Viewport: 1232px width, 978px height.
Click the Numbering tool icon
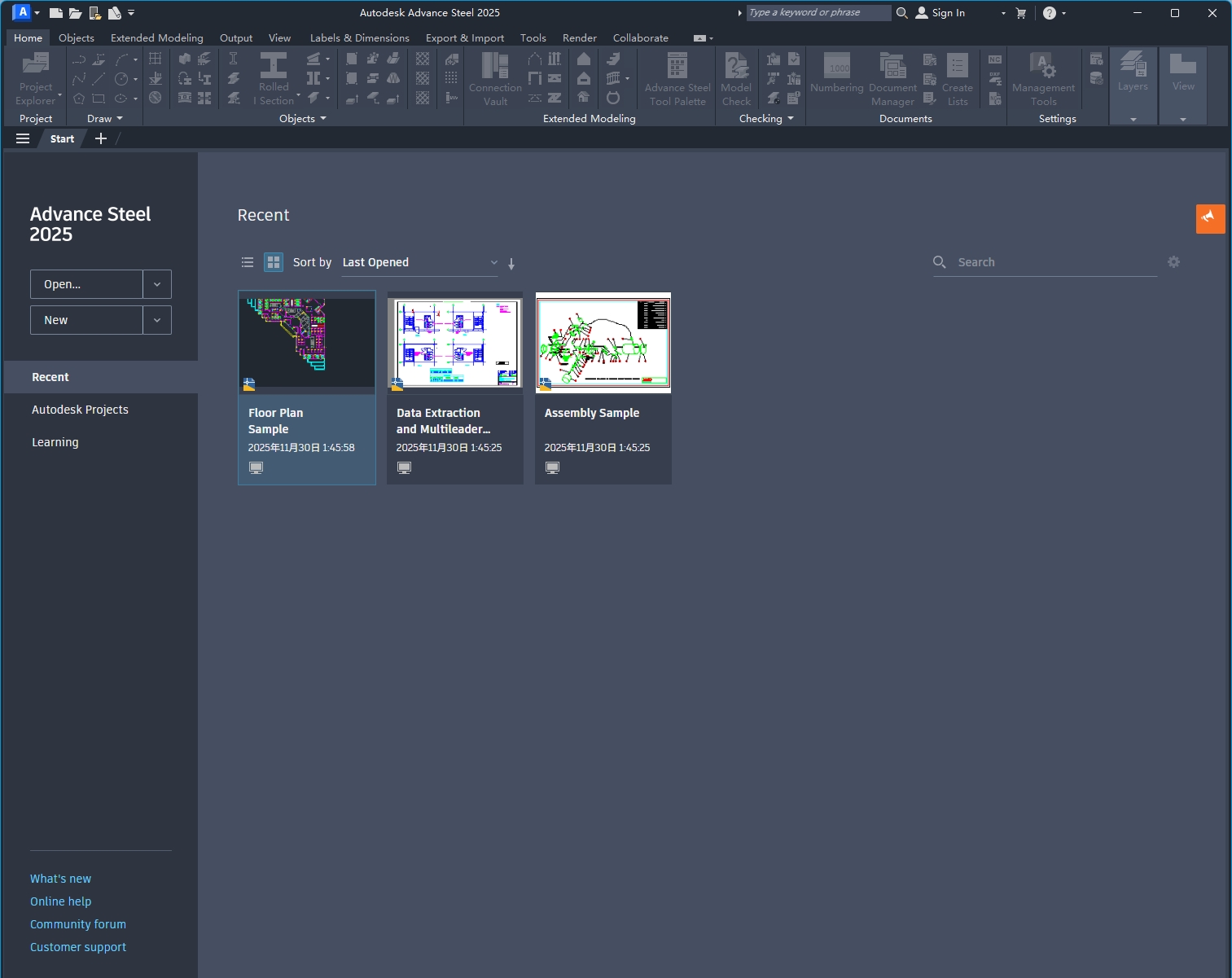[837, 67]
